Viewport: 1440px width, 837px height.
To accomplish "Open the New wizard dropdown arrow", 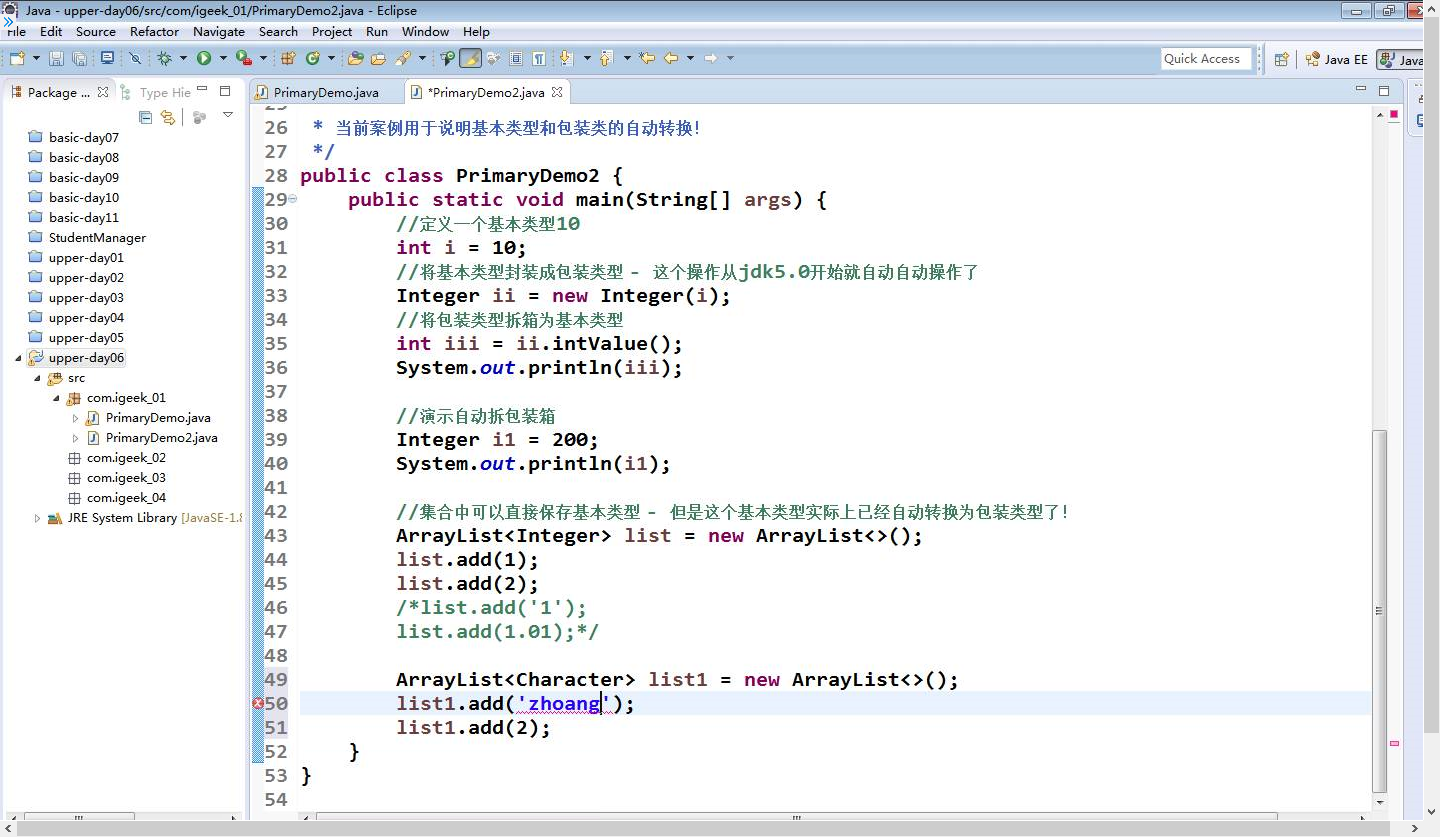I will pos(36,58).
